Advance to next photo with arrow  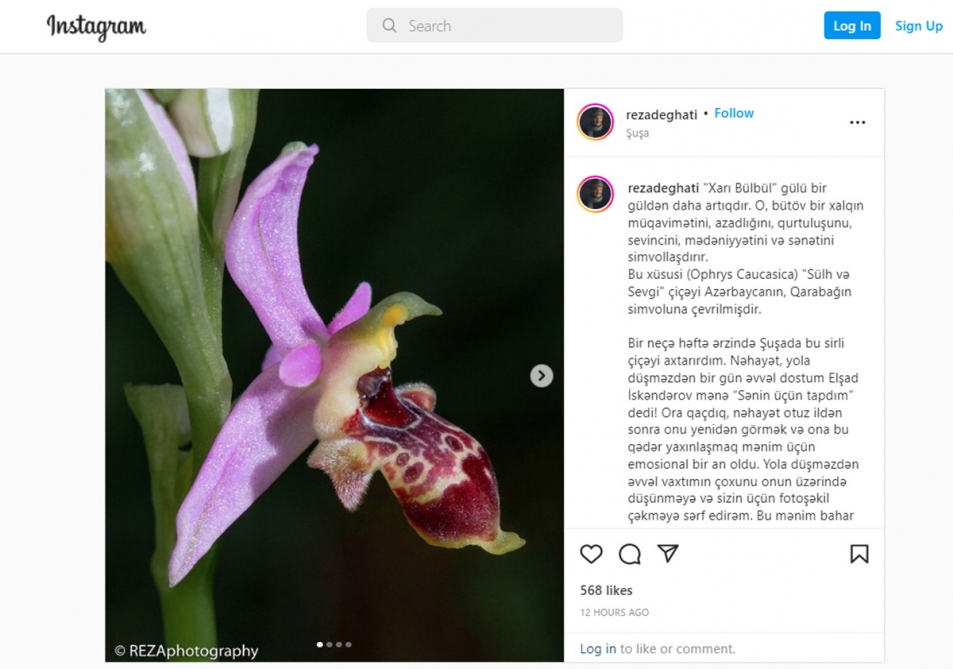coord(541,376)
